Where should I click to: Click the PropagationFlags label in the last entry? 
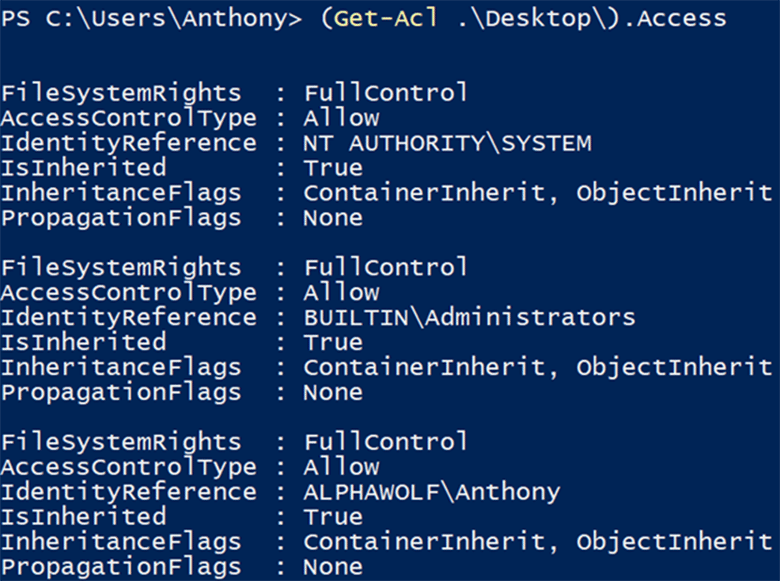pos(121,567)
